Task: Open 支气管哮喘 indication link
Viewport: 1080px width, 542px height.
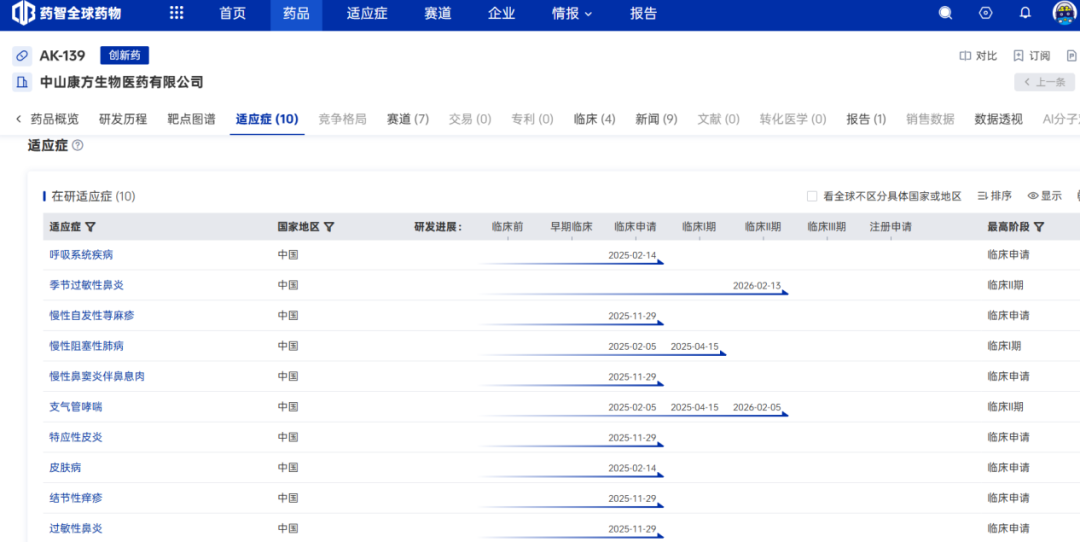Action: pos(76,407)
